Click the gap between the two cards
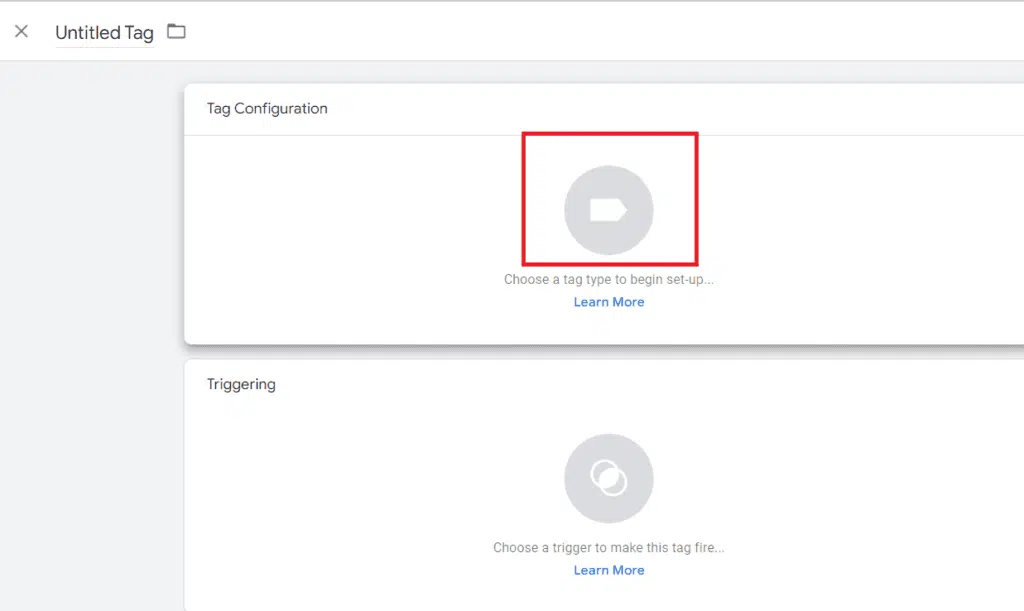This screenshot has height=611, width=1024. (600, 352)
